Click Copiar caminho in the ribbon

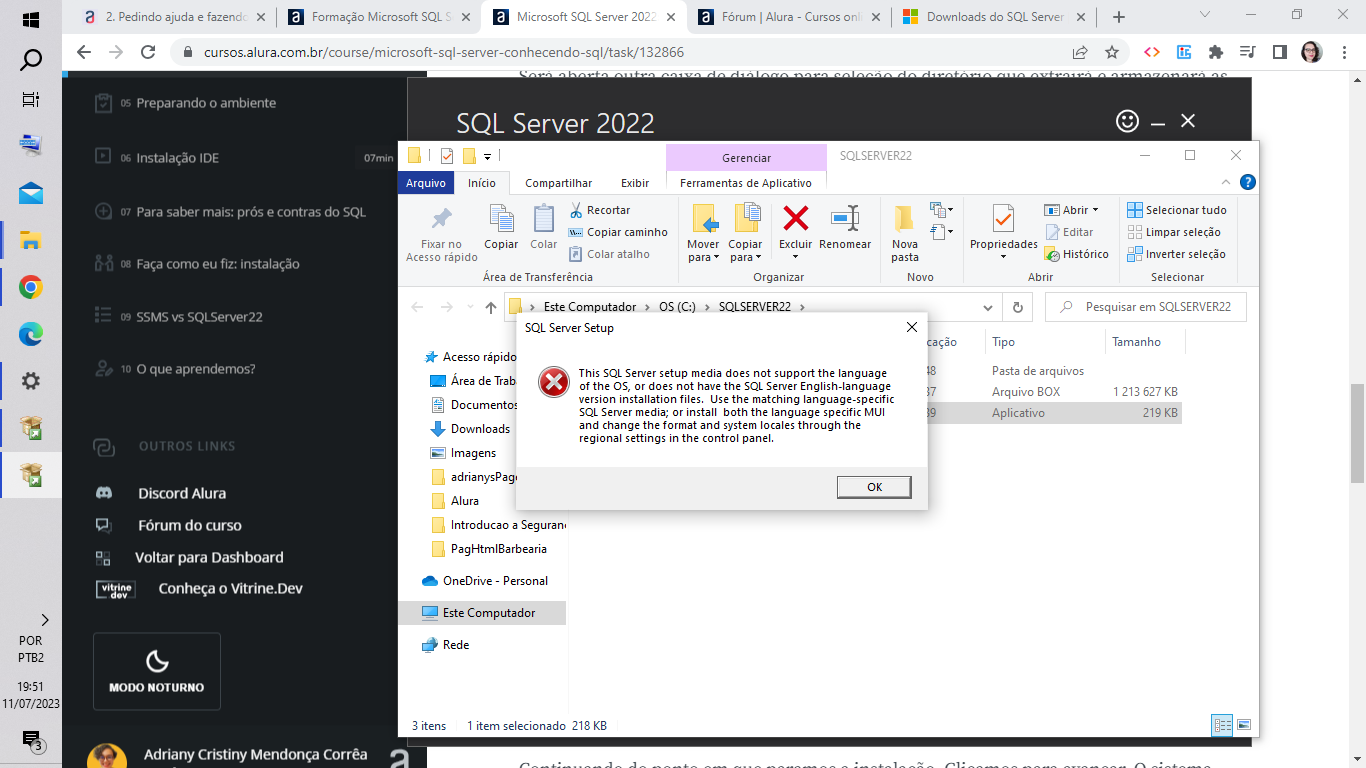pyautogui.click(x=618, y=232)
